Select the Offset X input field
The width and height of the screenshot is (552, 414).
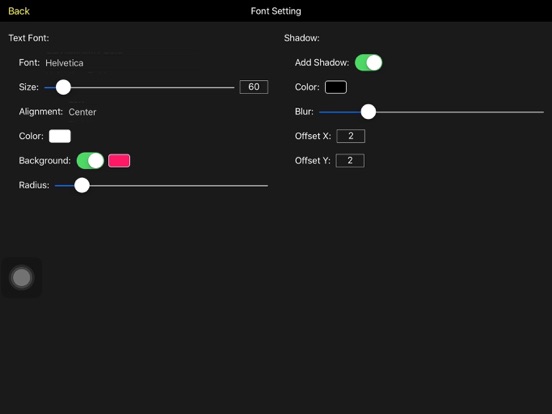[x=351, y=136]
